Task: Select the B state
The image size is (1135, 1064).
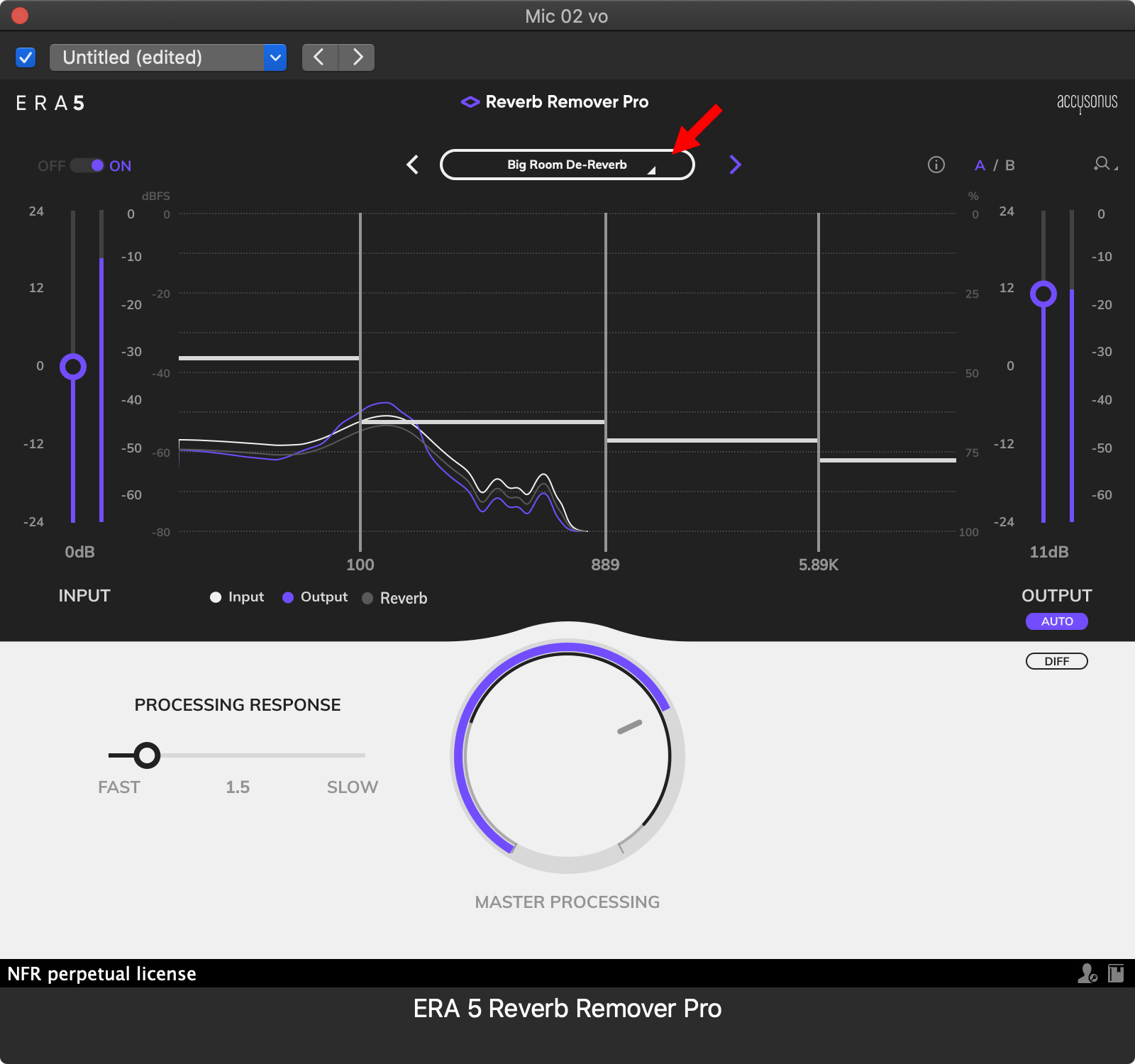Action: [1010, 165]
